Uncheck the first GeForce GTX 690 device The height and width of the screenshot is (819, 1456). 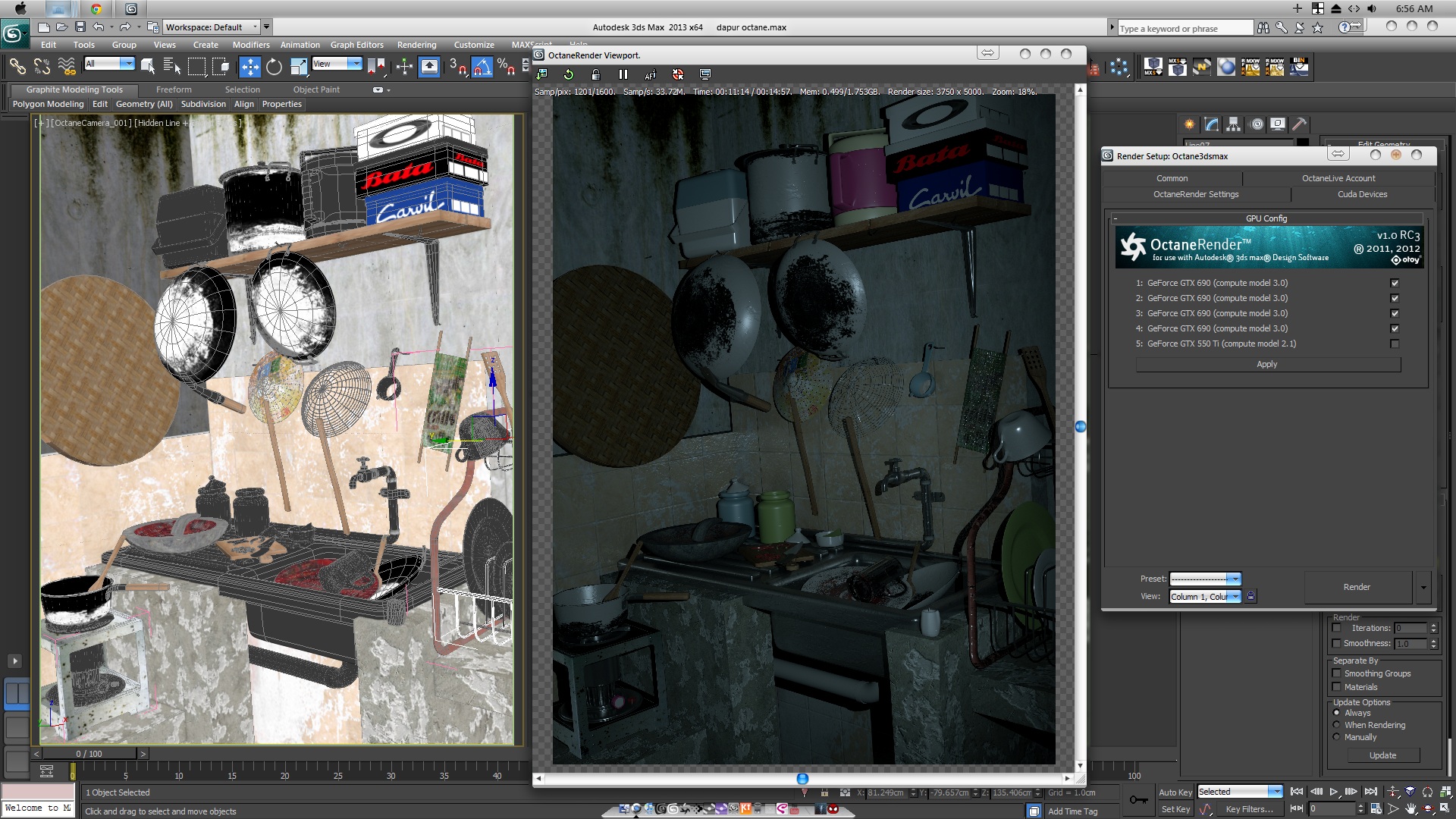(1394, 283)
